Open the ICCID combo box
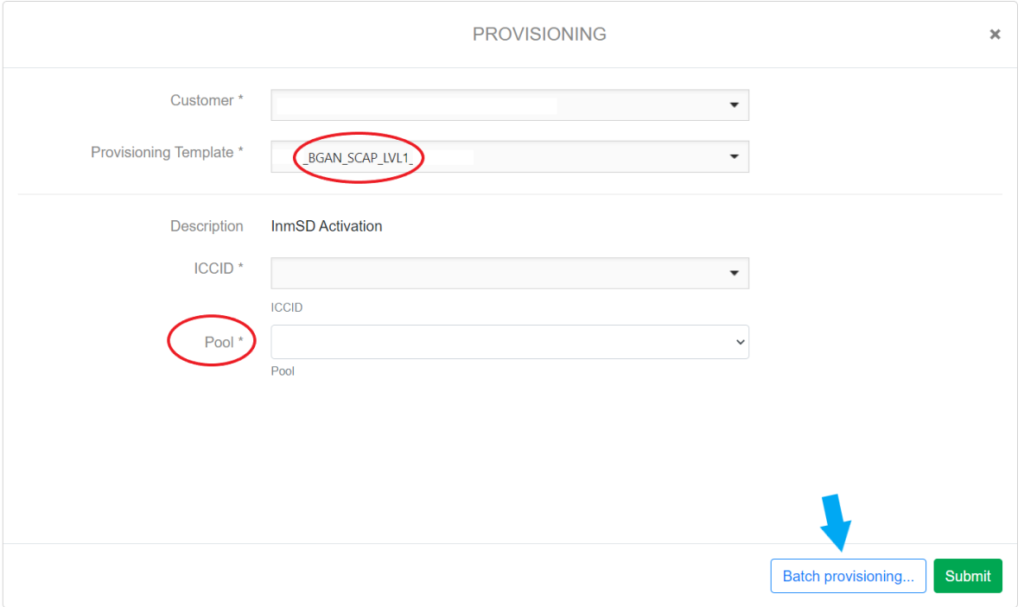 [500, 273]
